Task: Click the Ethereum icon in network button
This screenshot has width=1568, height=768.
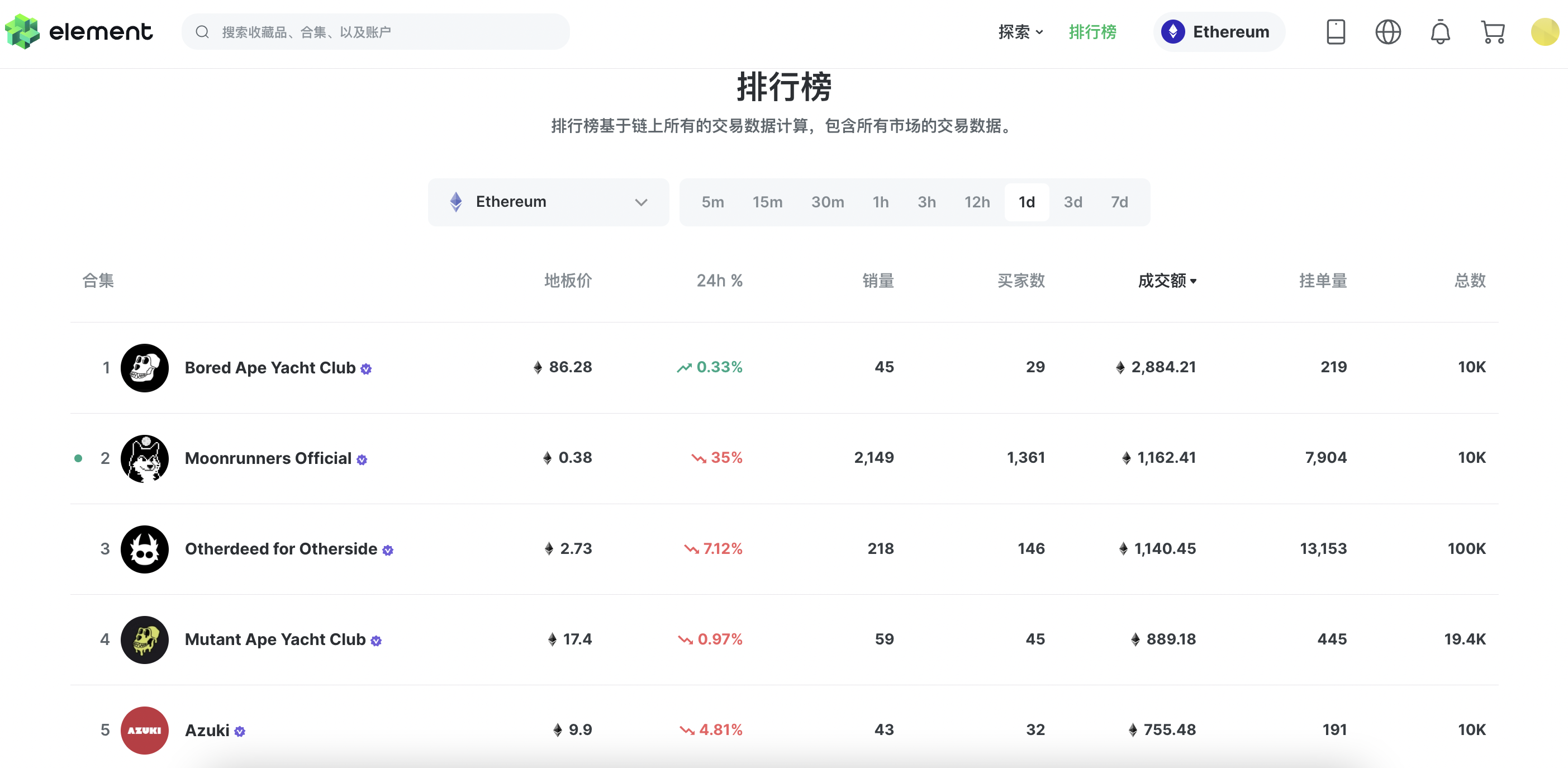Action: click(1173, 32)
